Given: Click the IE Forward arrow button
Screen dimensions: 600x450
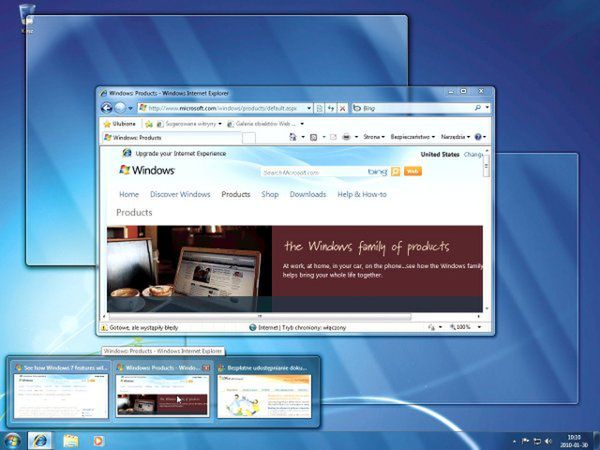Looking at the screenshot, I should [120, 108].
